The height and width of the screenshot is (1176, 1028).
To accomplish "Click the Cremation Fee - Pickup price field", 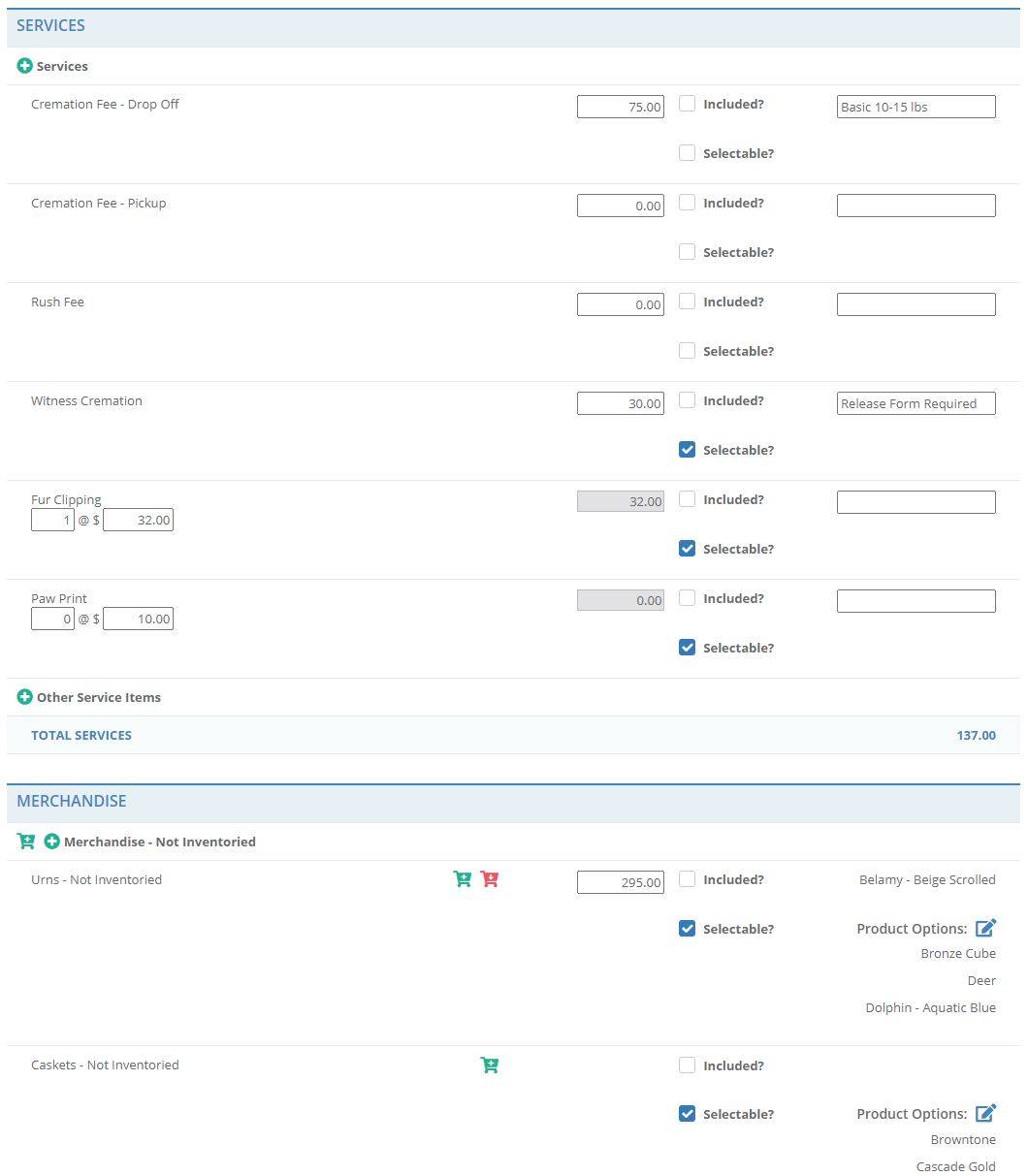I will click(620, 205).
